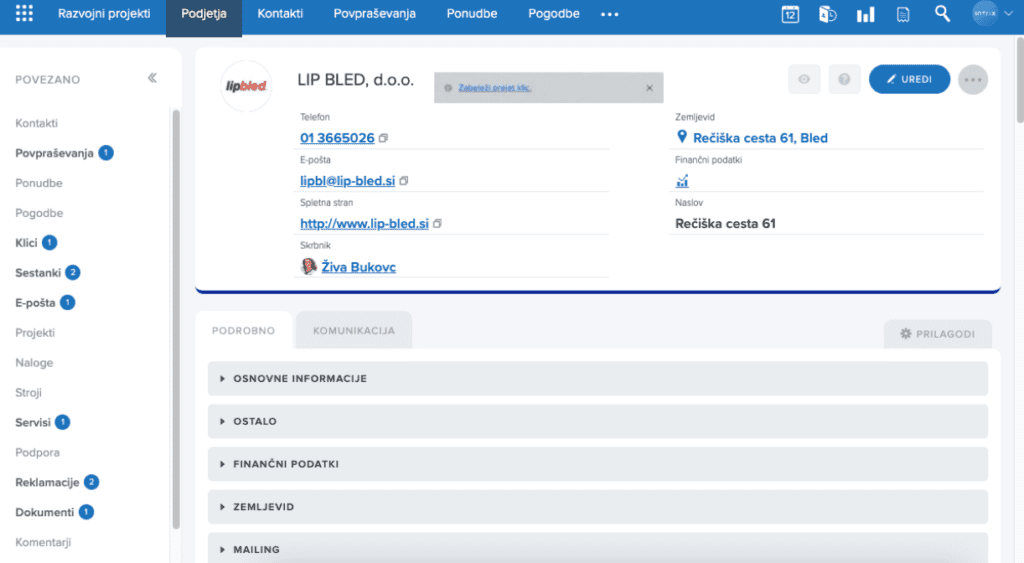This screenshot has width=1024, height=563.
Task: Open the help question mark button
Action: coord(844,79)
